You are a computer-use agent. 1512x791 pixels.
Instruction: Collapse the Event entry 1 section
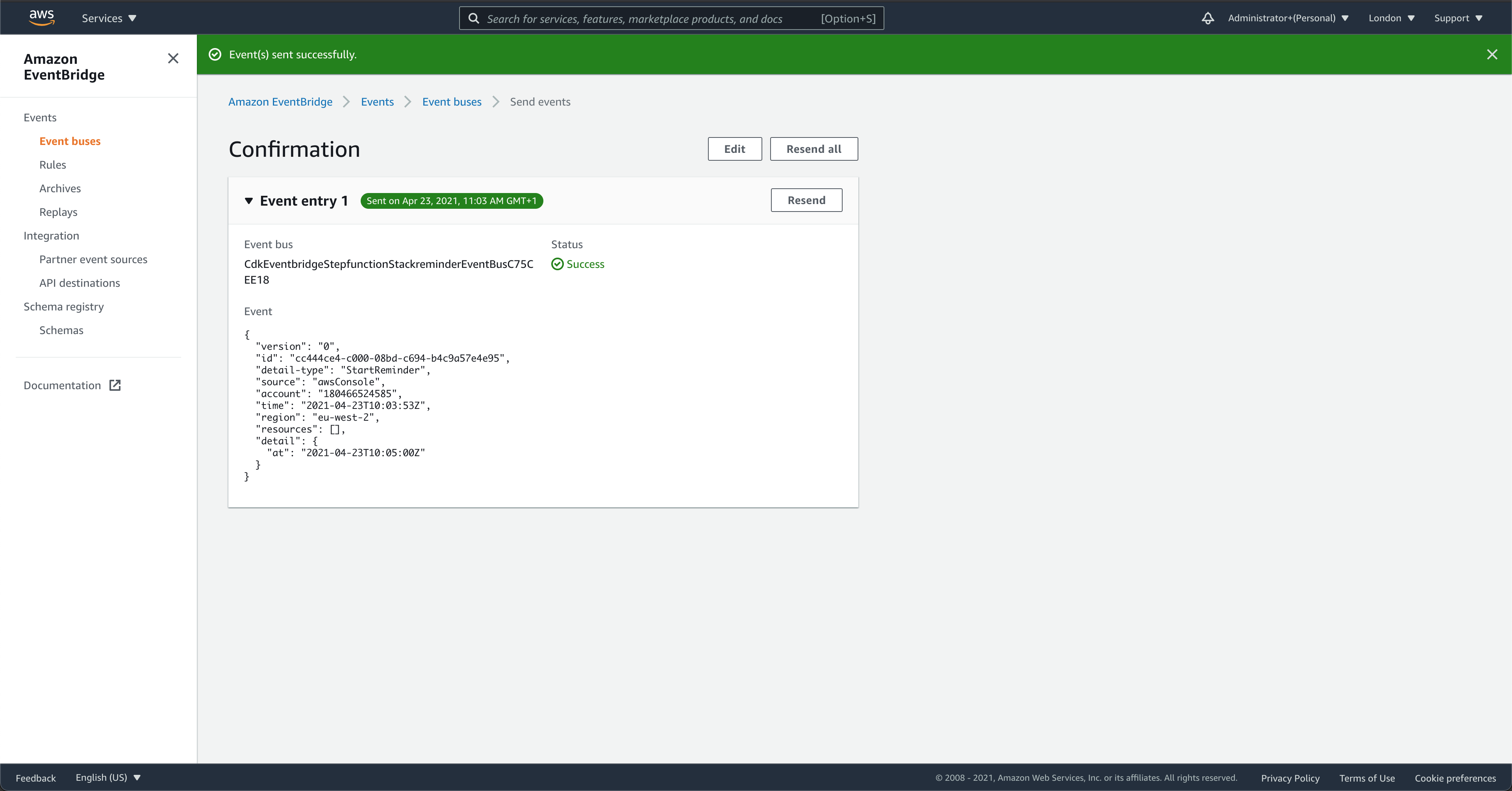pos(249,201)
